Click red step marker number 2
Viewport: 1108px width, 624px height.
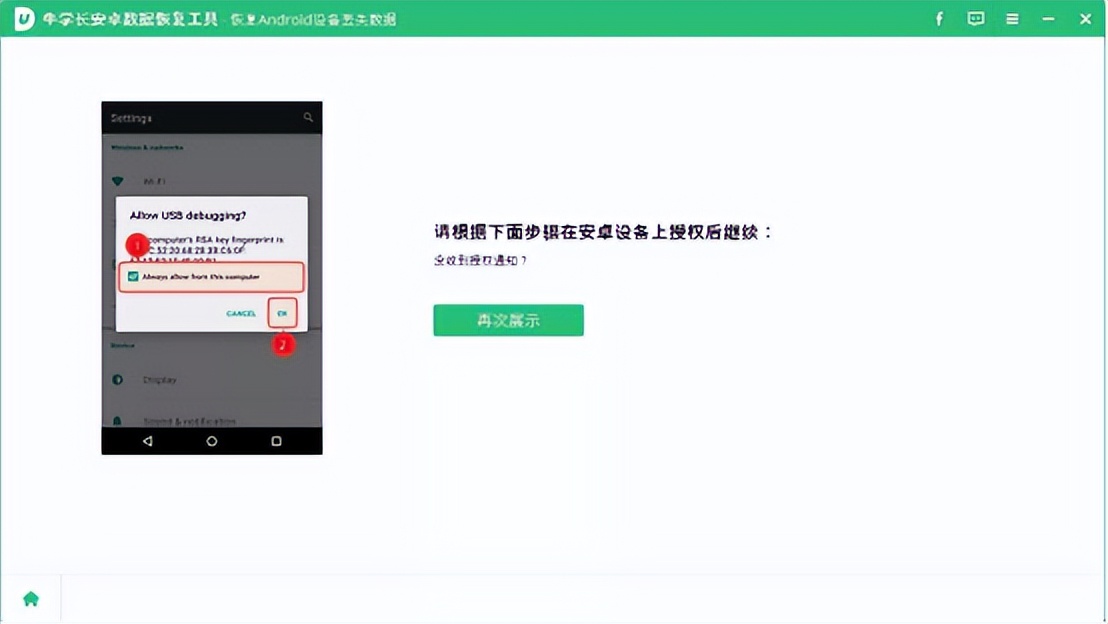click(284, 346)
